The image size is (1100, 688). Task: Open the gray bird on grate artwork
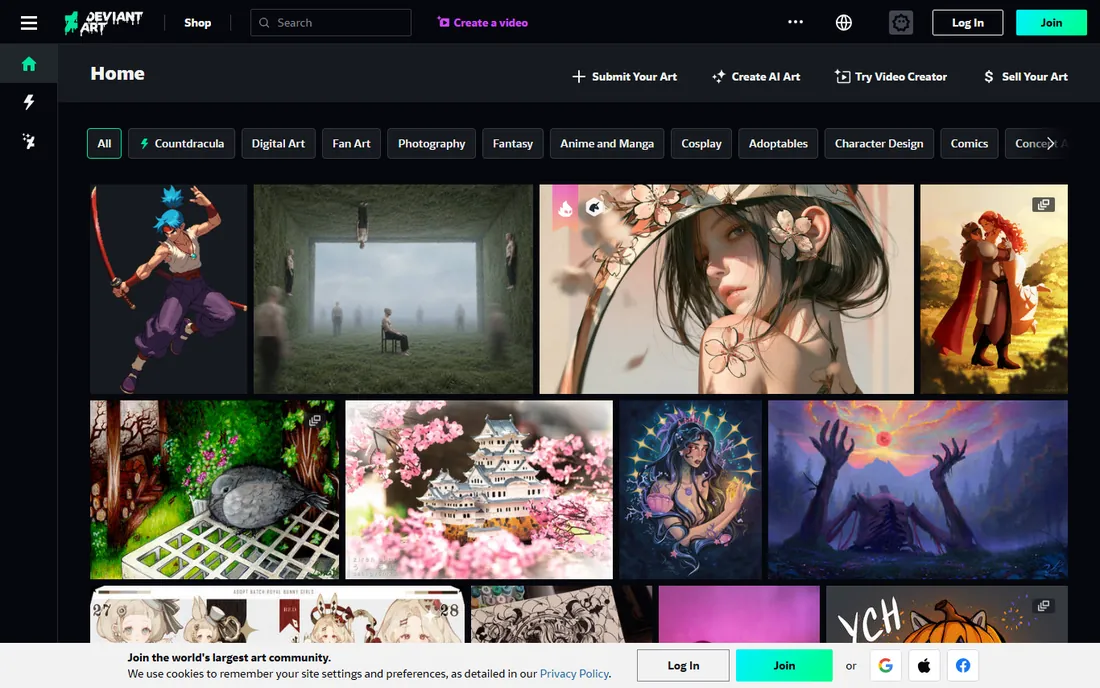click(x=215, y=490)
